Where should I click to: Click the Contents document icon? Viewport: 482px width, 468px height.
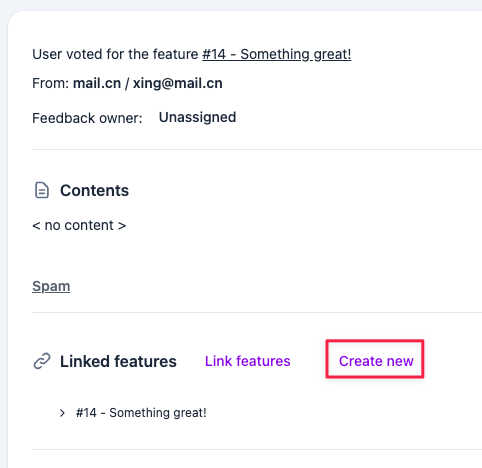tap(42, 190)
